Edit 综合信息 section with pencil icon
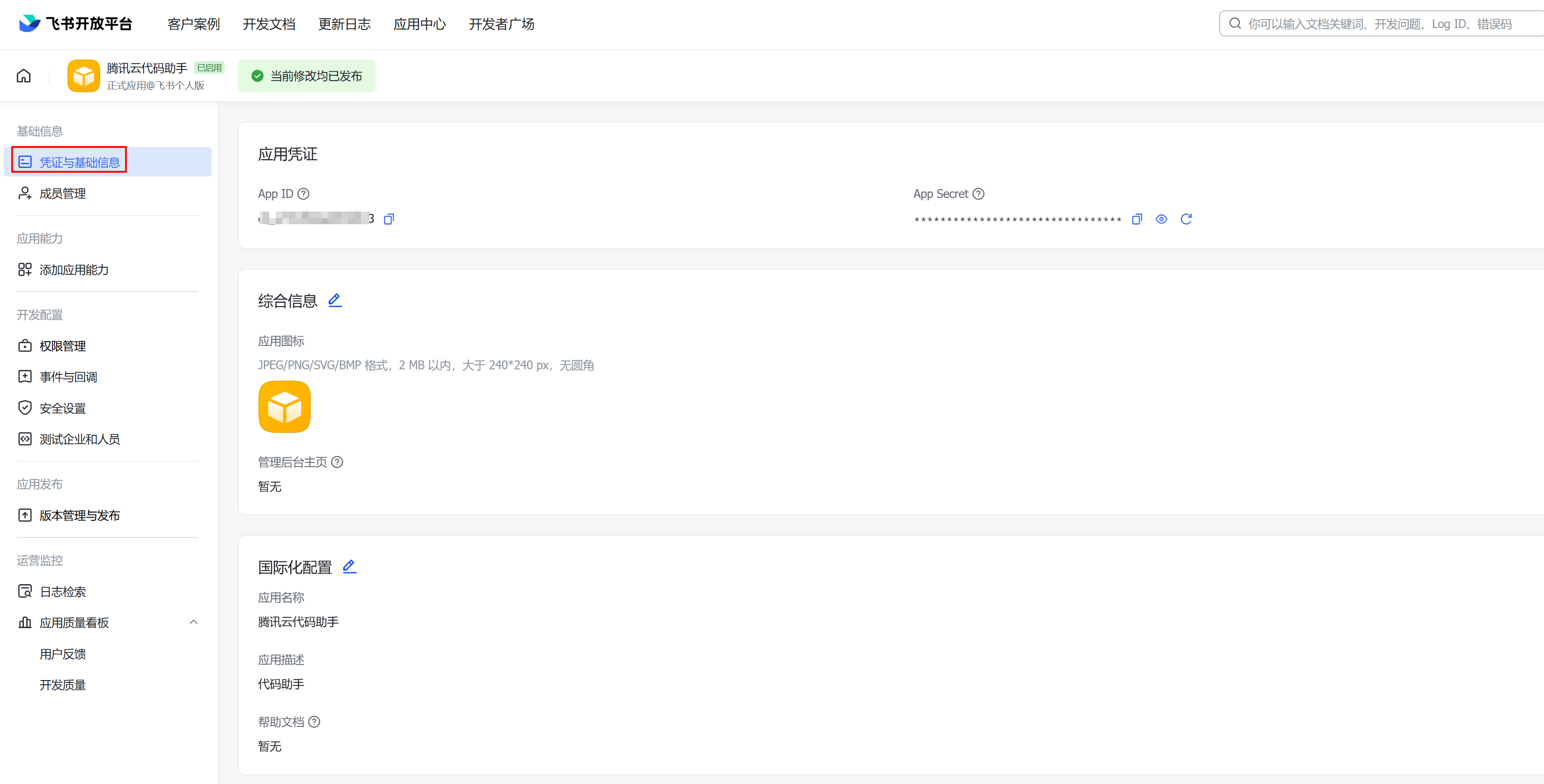 tap(335, 300)
